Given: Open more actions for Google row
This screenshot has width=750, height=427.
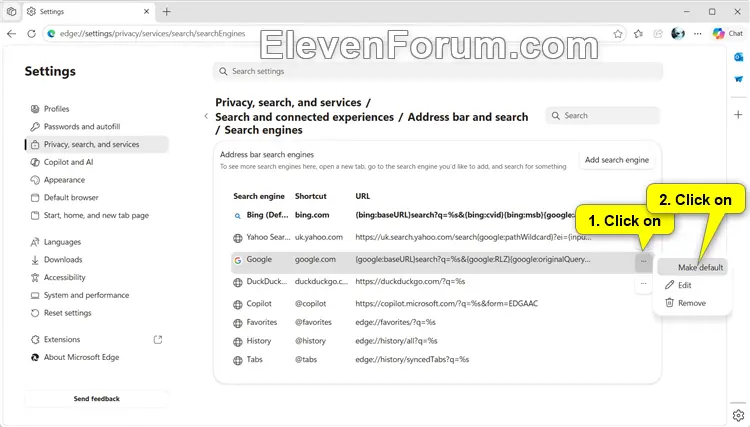Looking at the screenshot, I should click(x=643, y=262).
